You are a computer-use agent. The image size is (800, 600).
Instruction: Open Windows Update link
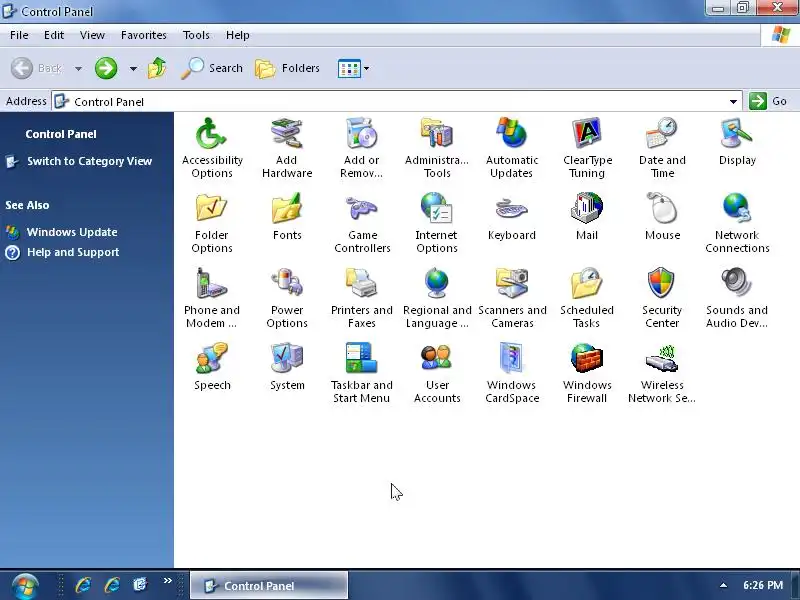coord(72,232)
